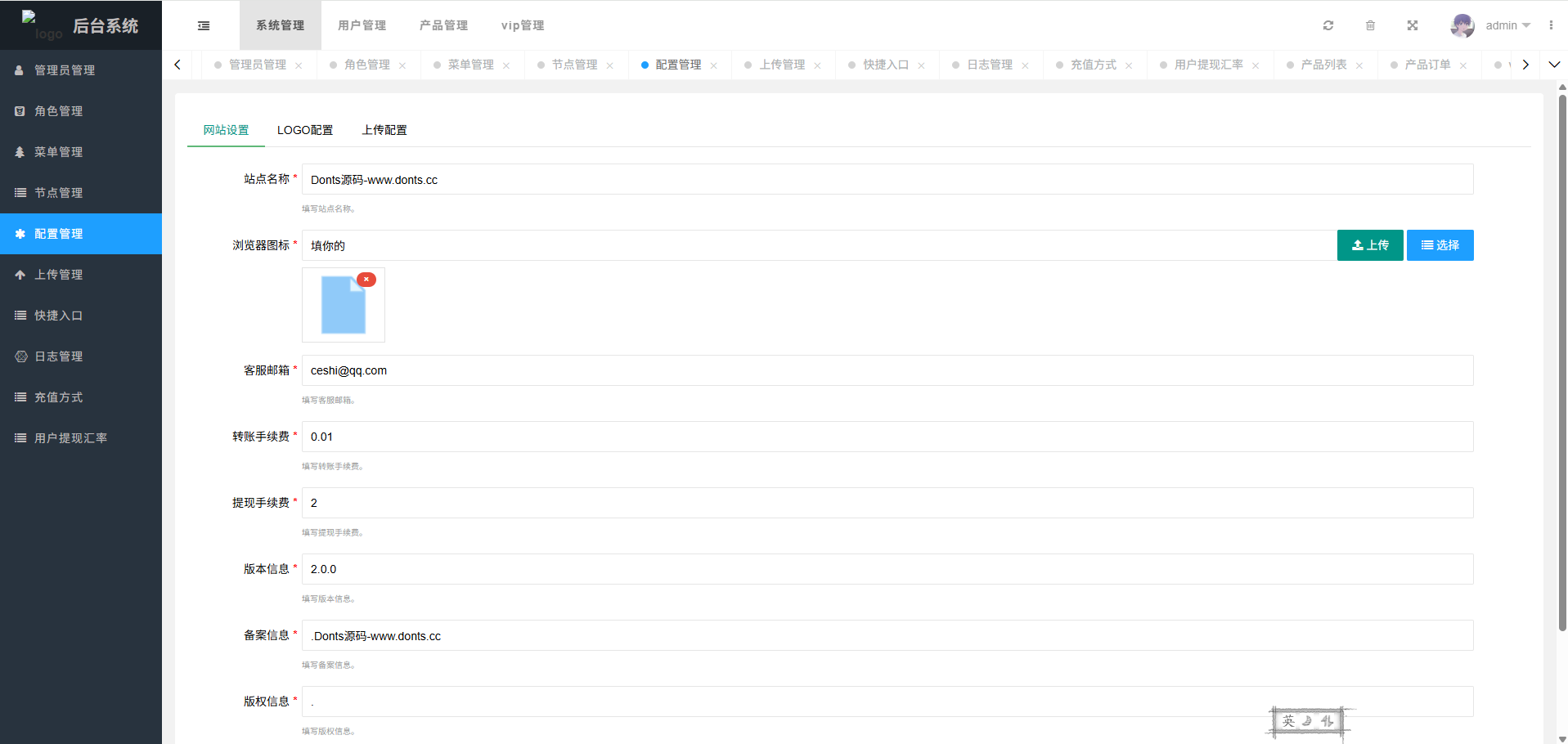Toggle fullscreen with the expand icon

tap(1413, 26)
